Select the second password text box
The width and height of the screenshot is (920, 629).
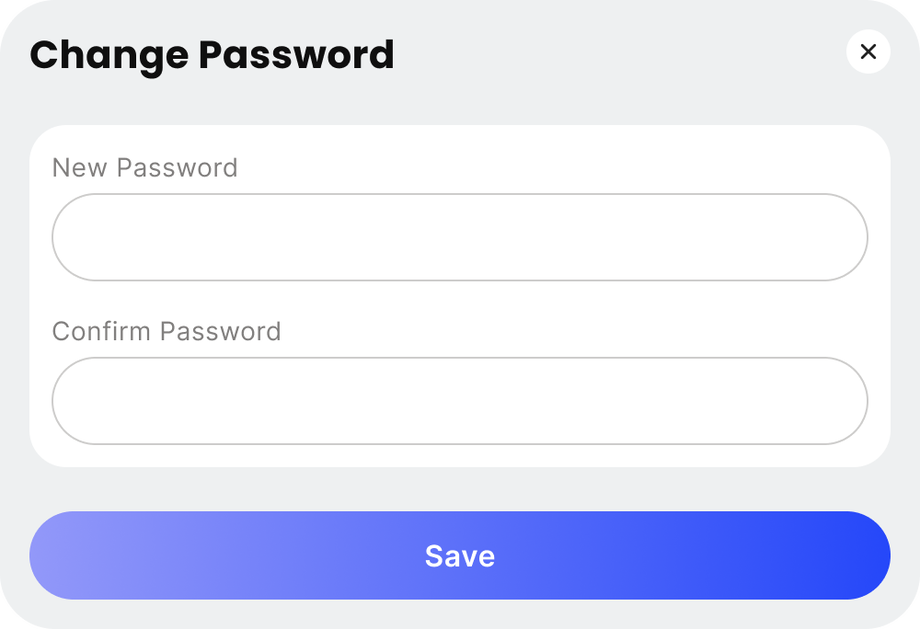459,401
